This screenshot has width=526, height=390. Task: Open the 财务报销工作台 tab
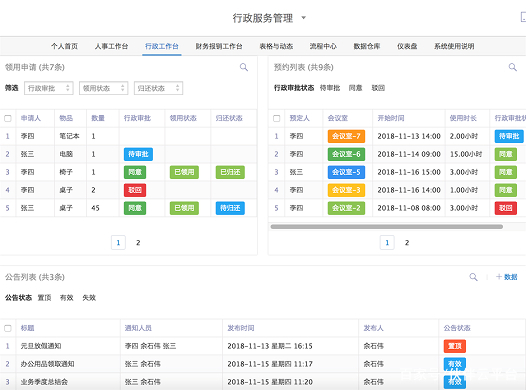point(219,46)
